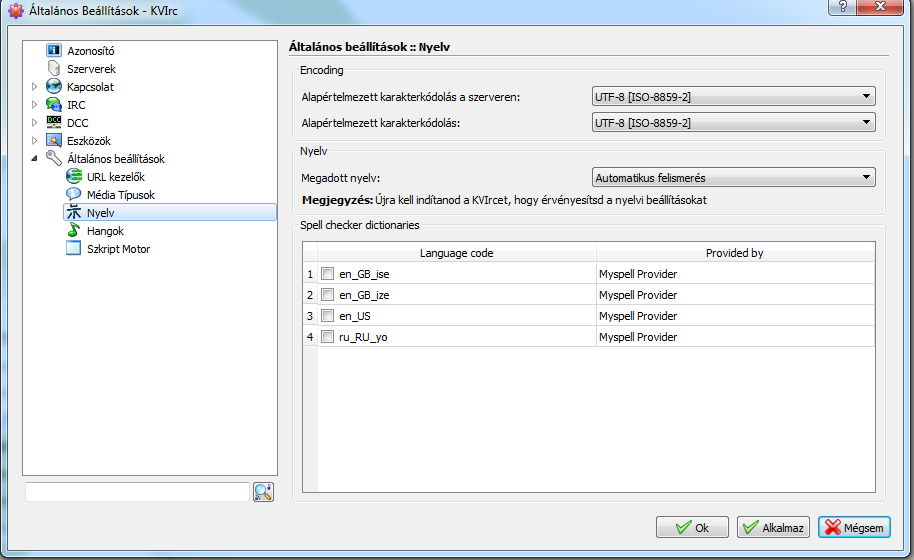Open the URL kezelők settings page
The image size is (914, 560).
tap(115, 177)
